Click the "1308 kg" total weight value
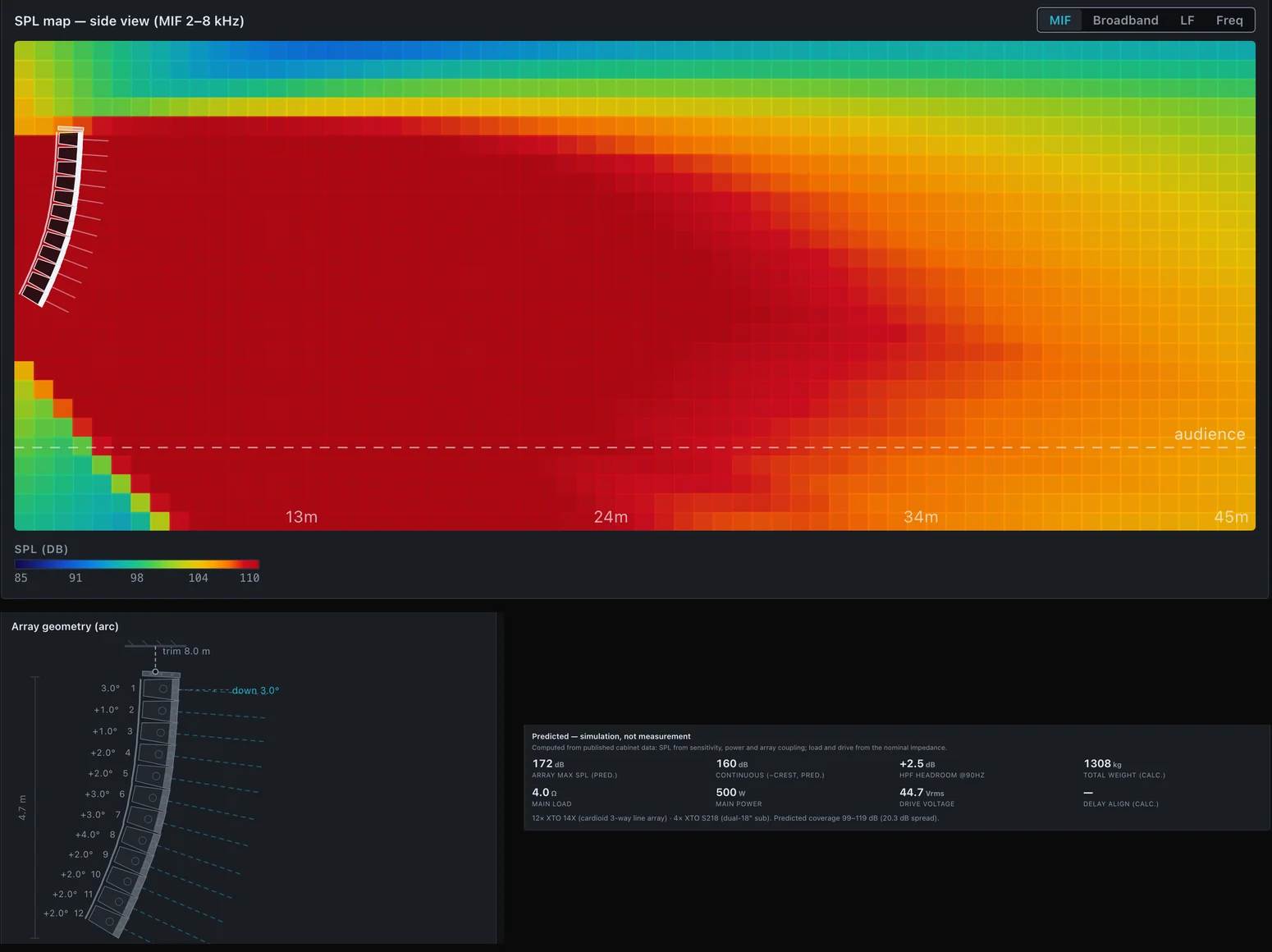This screenshot has height=952, width=1272. tap(1102, 763)
